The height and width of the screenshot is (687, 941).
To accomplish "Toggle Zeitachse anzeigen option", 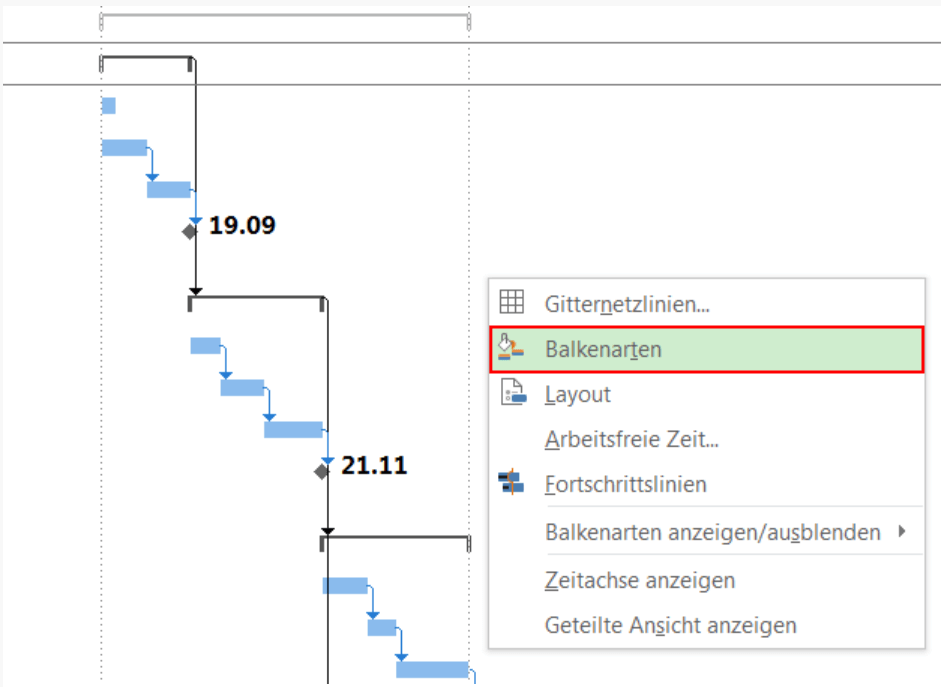I will [x=640, y=580].
